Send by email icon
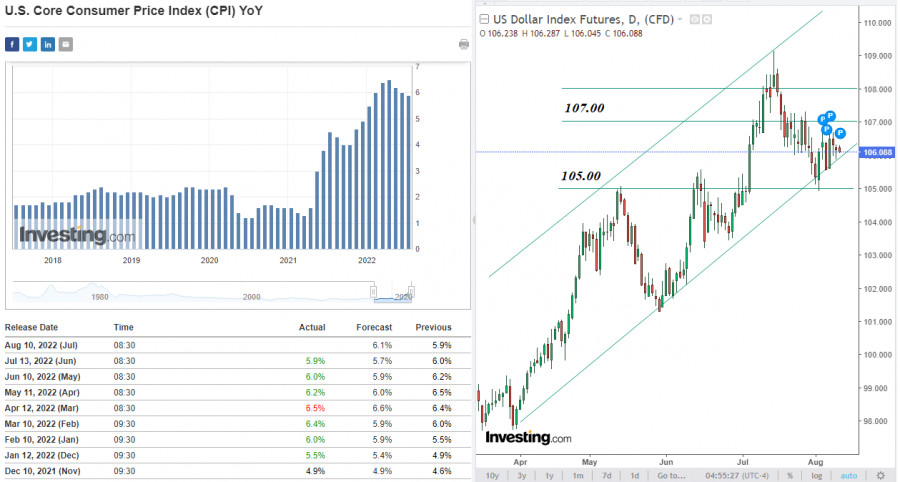The image size is (900, 482). click(x=66, y=44)
